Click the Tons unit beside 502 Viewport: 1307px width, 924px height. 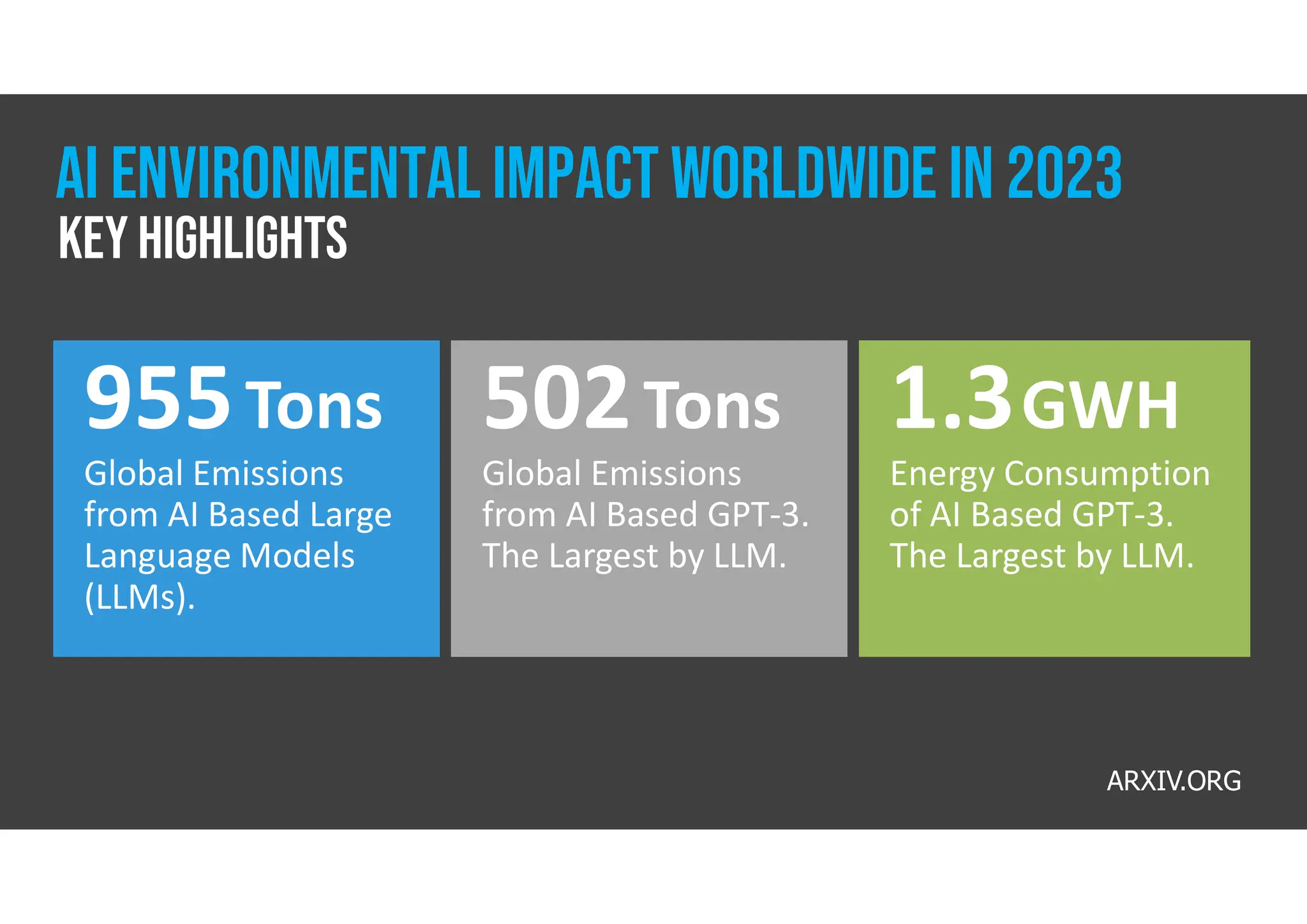pos(712,405)
